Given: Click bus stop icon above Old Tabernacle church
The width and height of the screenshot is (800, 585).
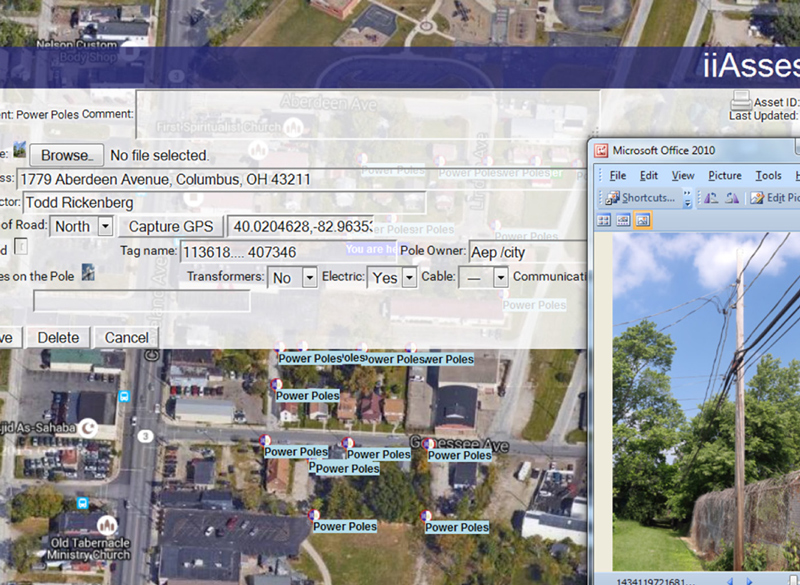Looking at the screenshot, I should (x=82, y=503).
